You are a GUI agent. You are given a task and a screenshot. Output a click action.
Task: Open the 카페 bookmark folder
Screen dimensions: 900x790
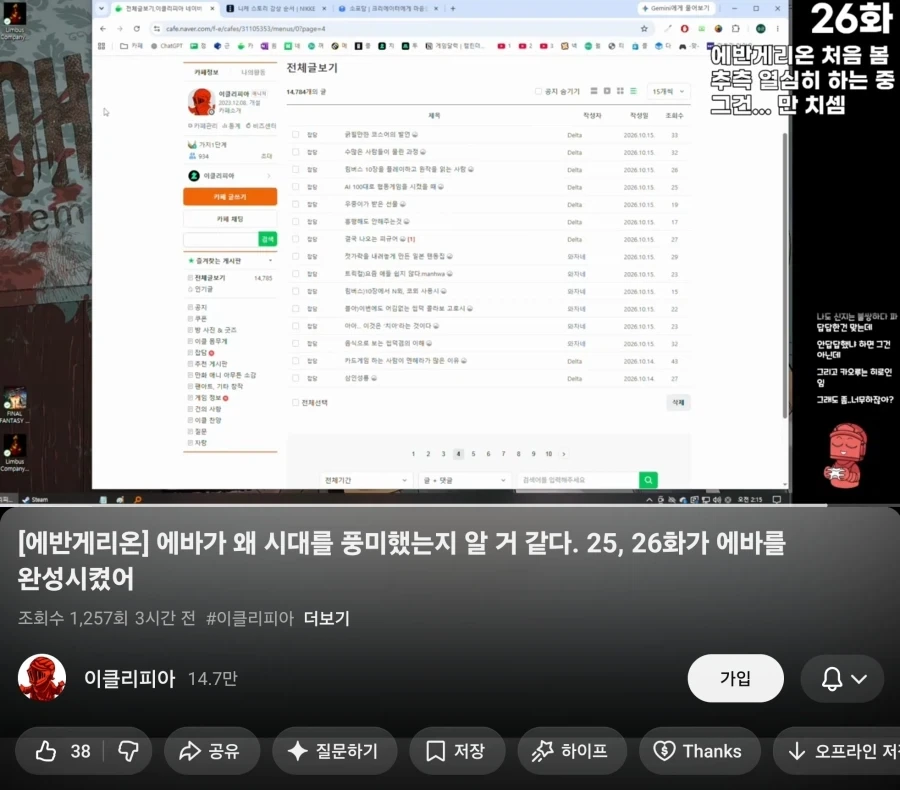[x=131, y=46]
